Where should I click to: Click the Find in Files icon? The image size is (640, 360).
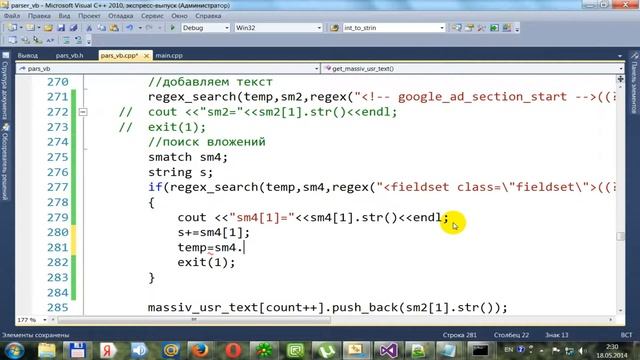[334, 28]
